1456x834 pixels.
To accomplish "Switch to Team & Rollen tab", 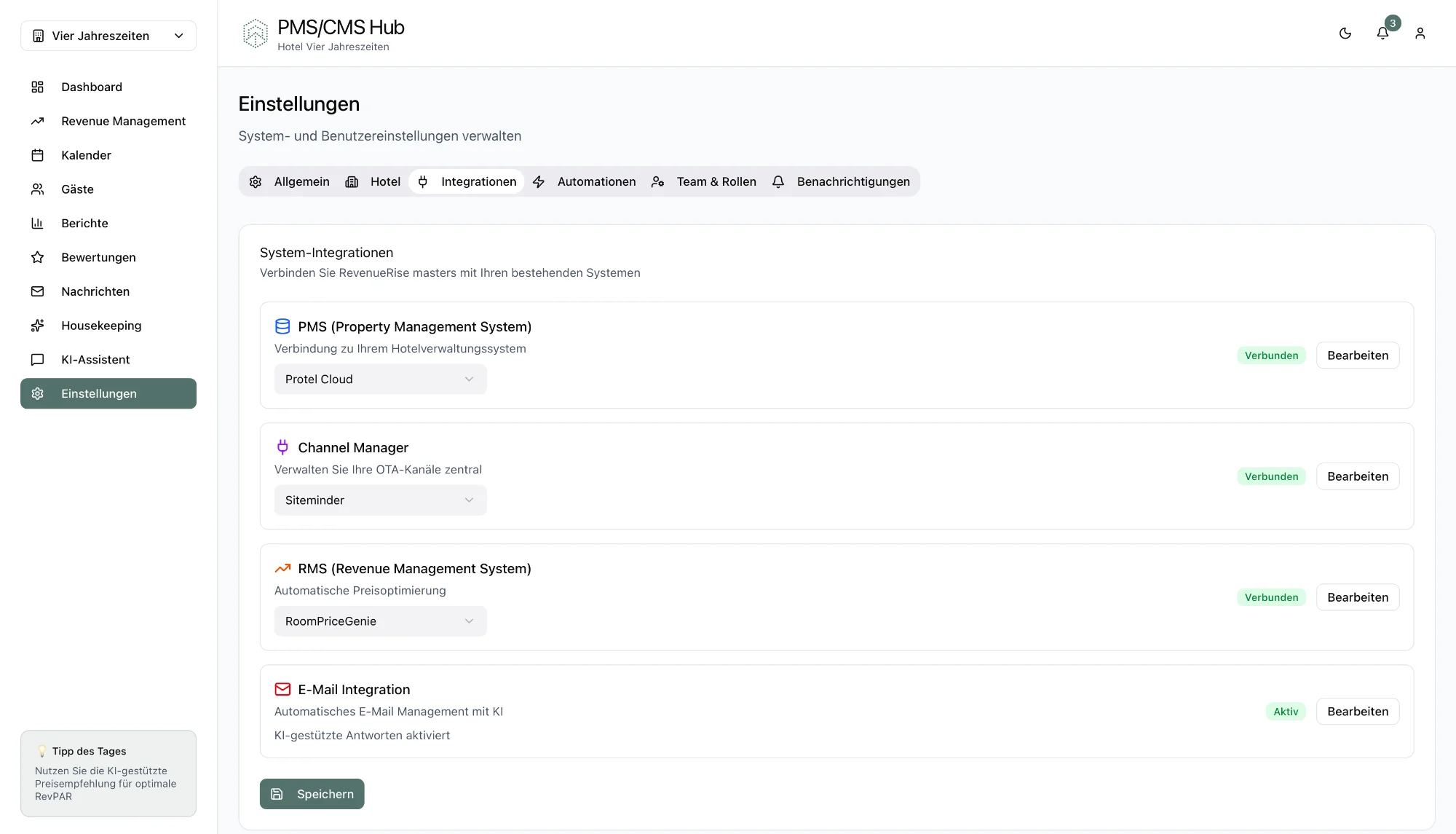I will click(704, 182).
